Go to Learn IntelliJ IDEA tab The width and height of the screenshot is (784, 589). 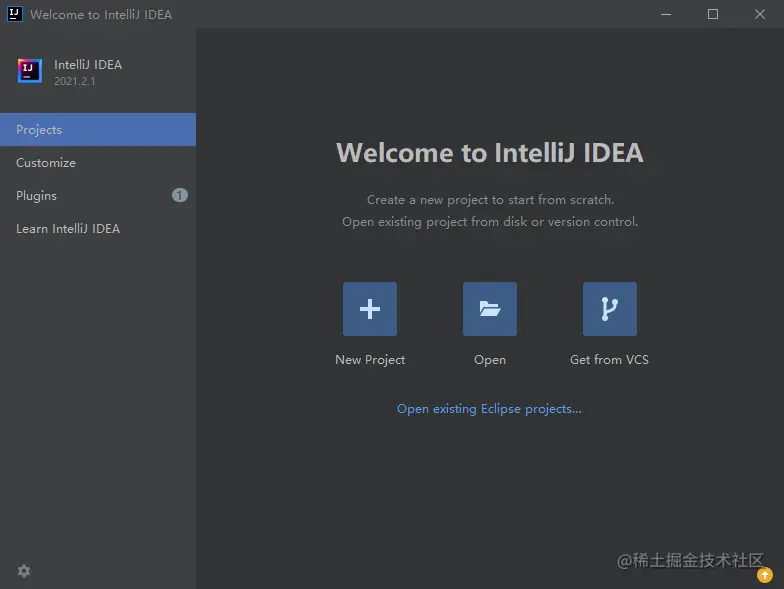coord(98,228)
